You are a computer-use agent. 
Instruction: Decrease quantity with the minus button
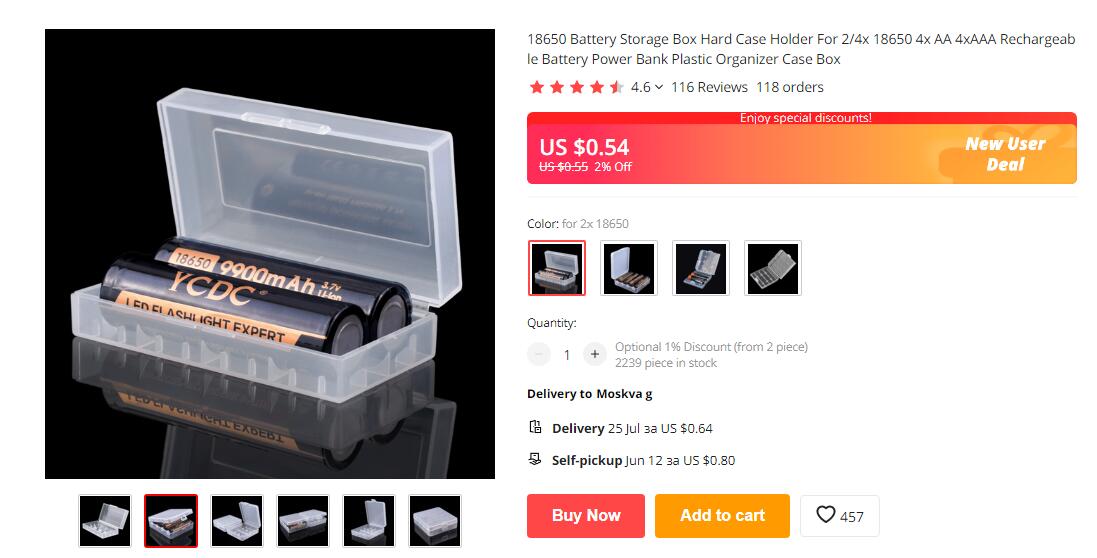pyautogui.click(x=539, y=355)
